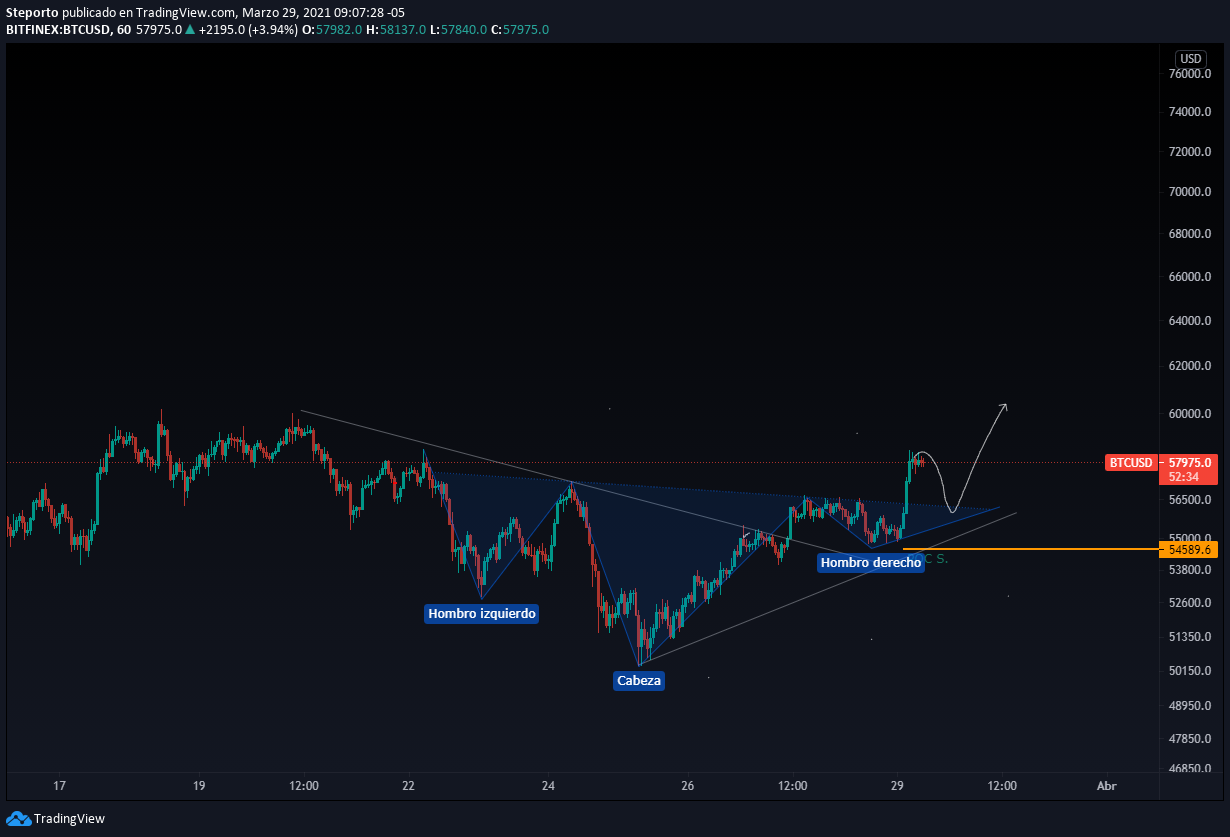Image resolution: width=1230 pixels, height=837 pixels.
Task: Click the 53800.0 price axis label
Action: [x=1190, y=570]
